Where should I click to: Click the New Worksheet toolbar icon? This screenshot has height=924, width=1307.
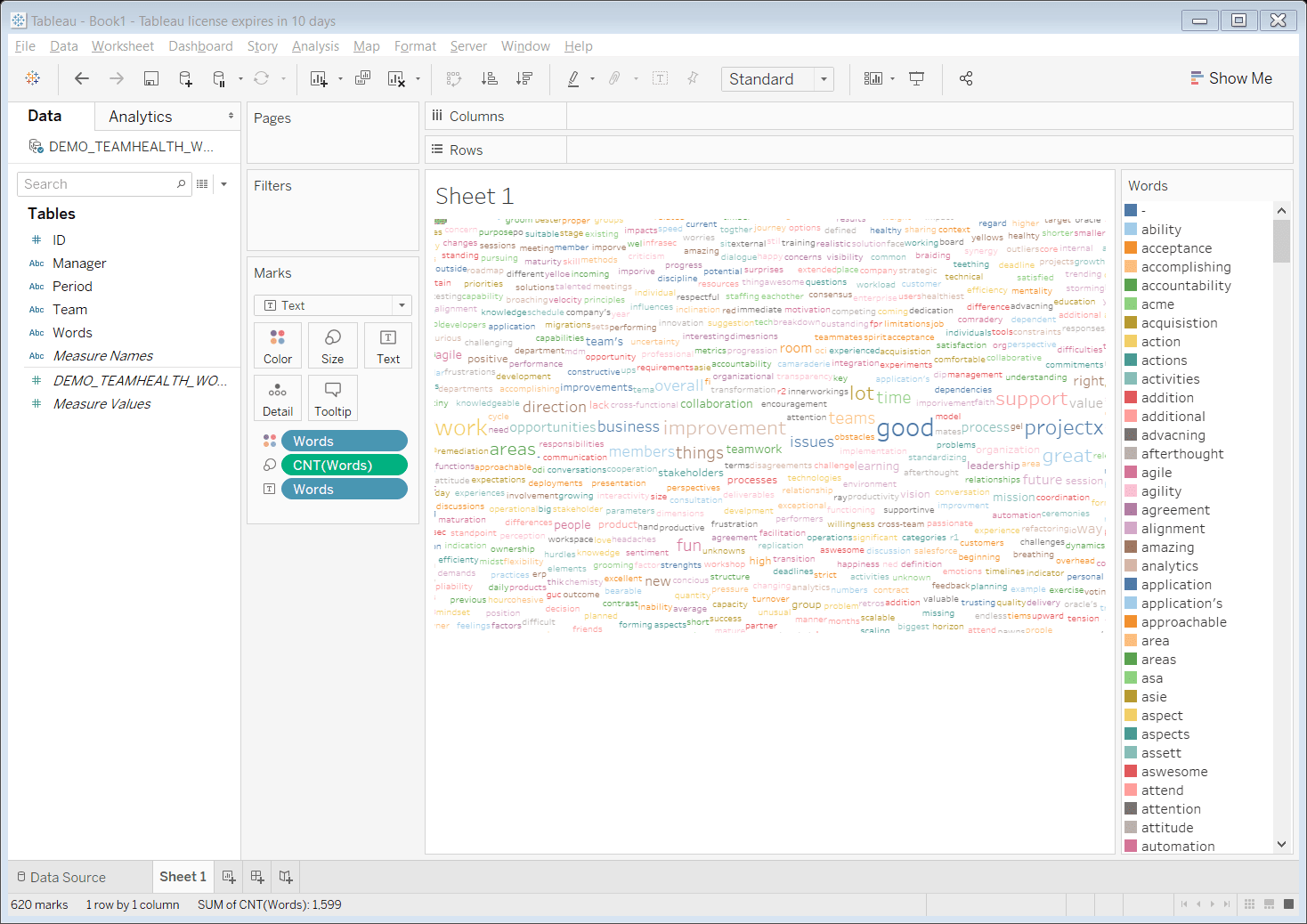click(x=319, y=78)
